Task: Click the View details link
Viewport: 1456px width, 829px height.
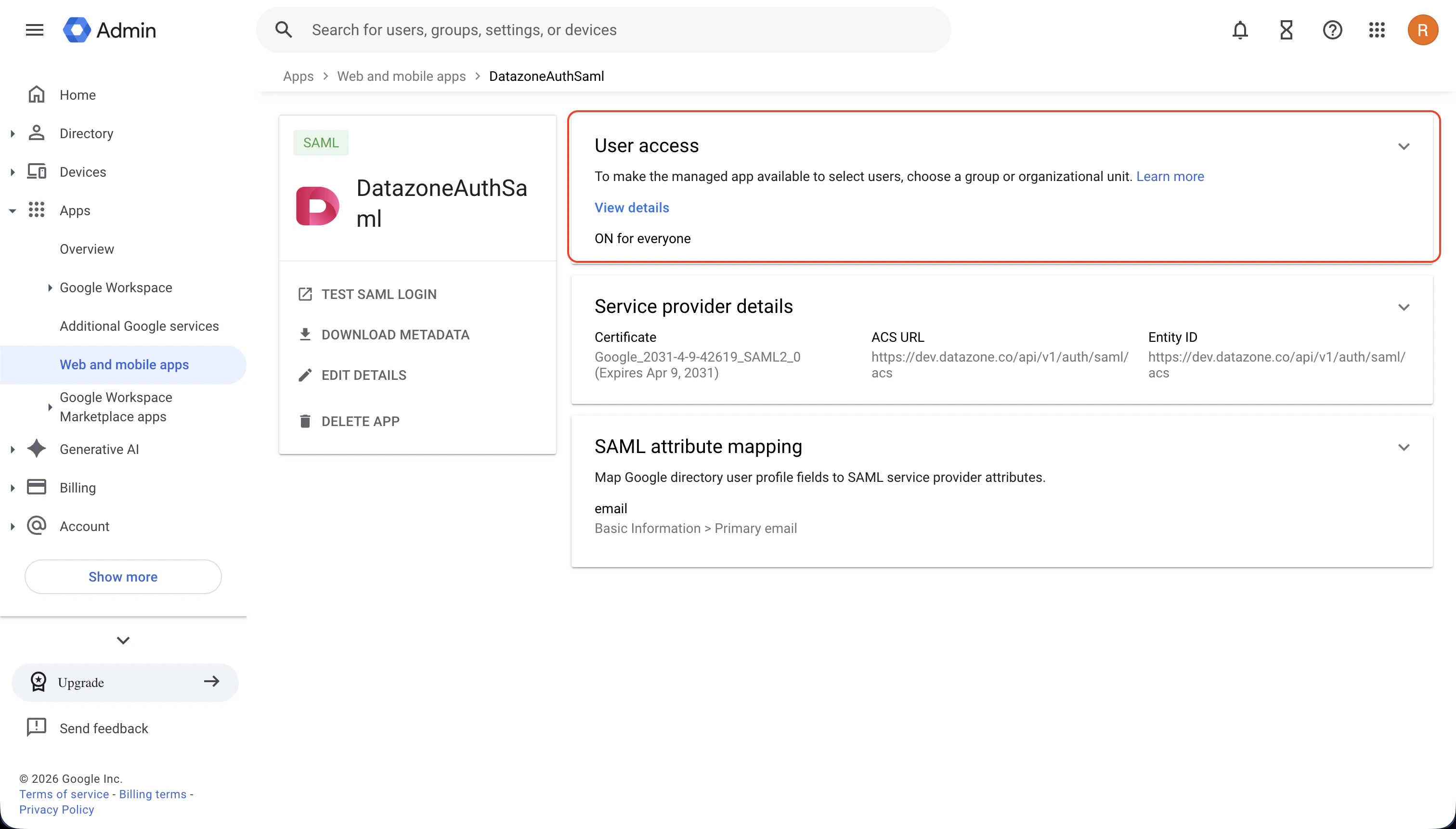Action: click(x=632, y=207)
